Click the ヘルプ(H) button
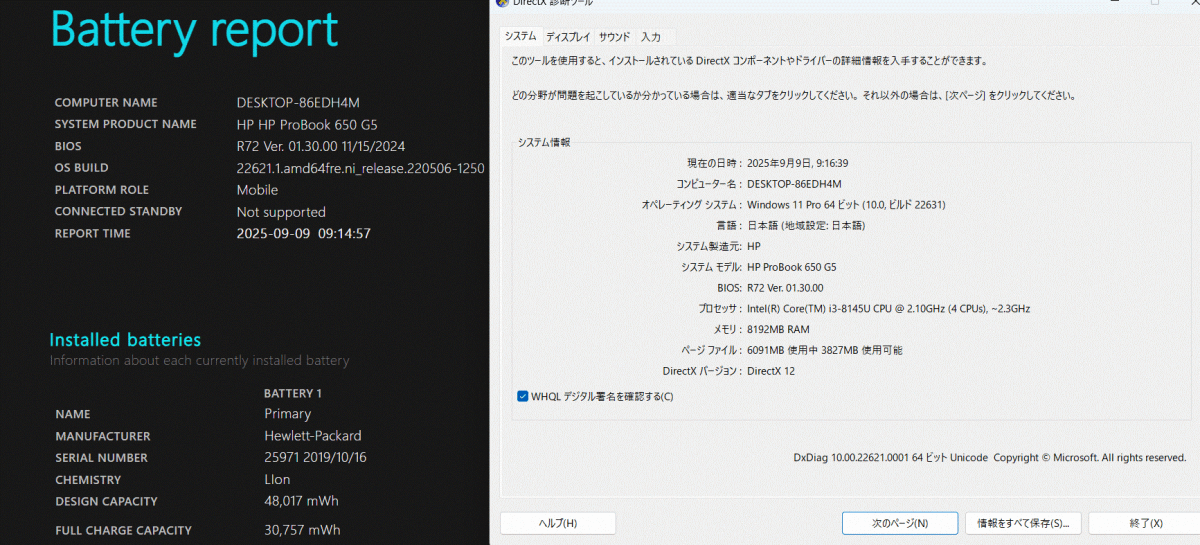Viewport: 1200px width, 545px height. (558, 523)
